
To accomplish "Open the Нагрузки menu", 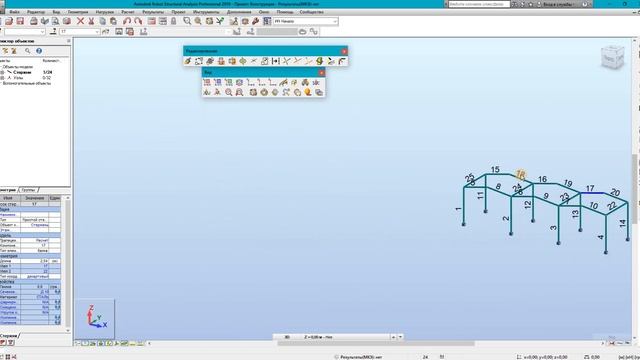I will pyautogui.click(x=104, y=12).
